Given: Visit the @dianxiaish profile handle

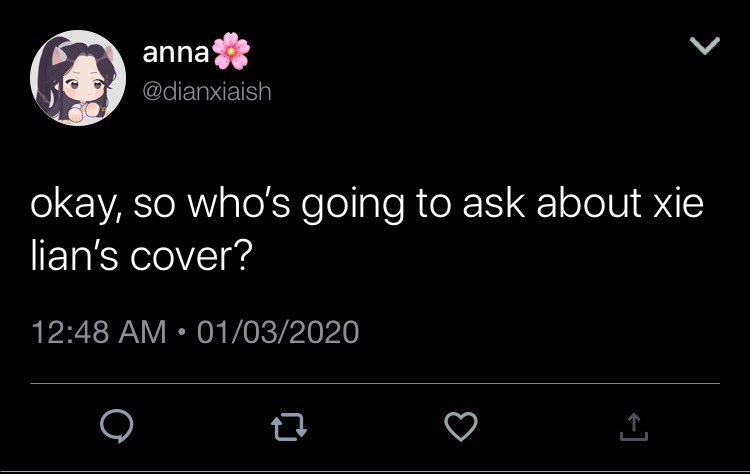Looking at the screenshot, I should pyautogui.click(x=207, y=91).
